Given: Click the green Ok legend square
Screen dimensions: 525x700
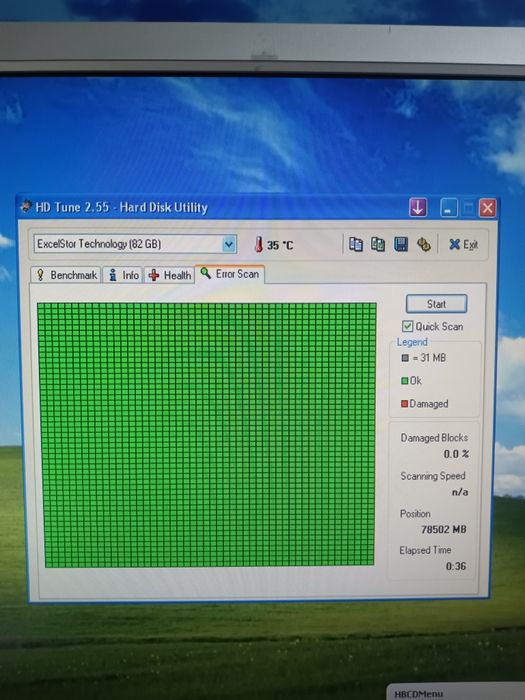Looking at the screenshot, I should (x=404, y=381).
